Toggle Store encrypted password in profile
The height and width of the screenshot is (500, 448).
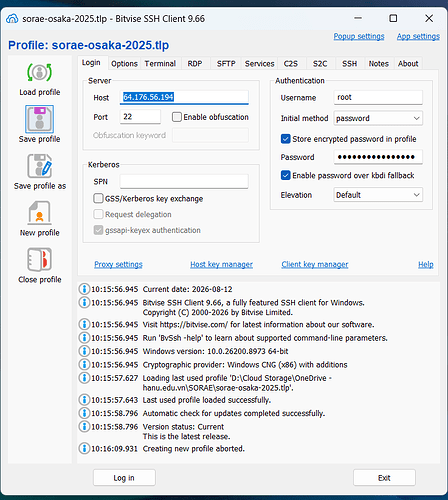pos(286,139)
